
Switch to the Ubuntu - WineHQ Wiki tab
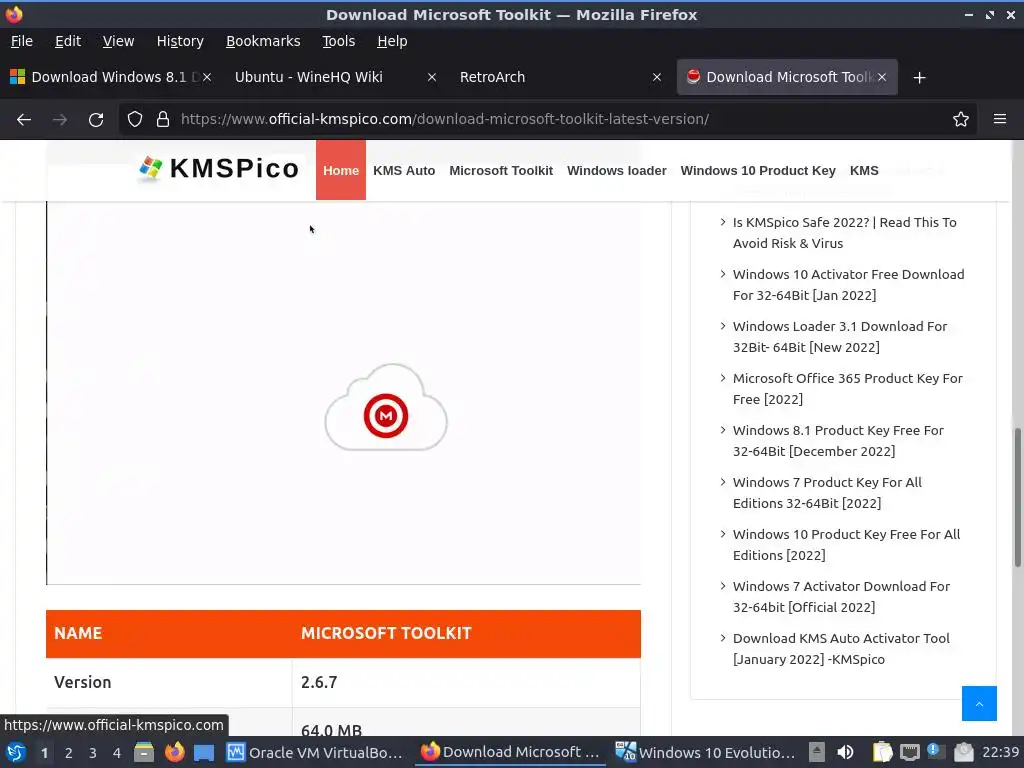pos(333,77)
